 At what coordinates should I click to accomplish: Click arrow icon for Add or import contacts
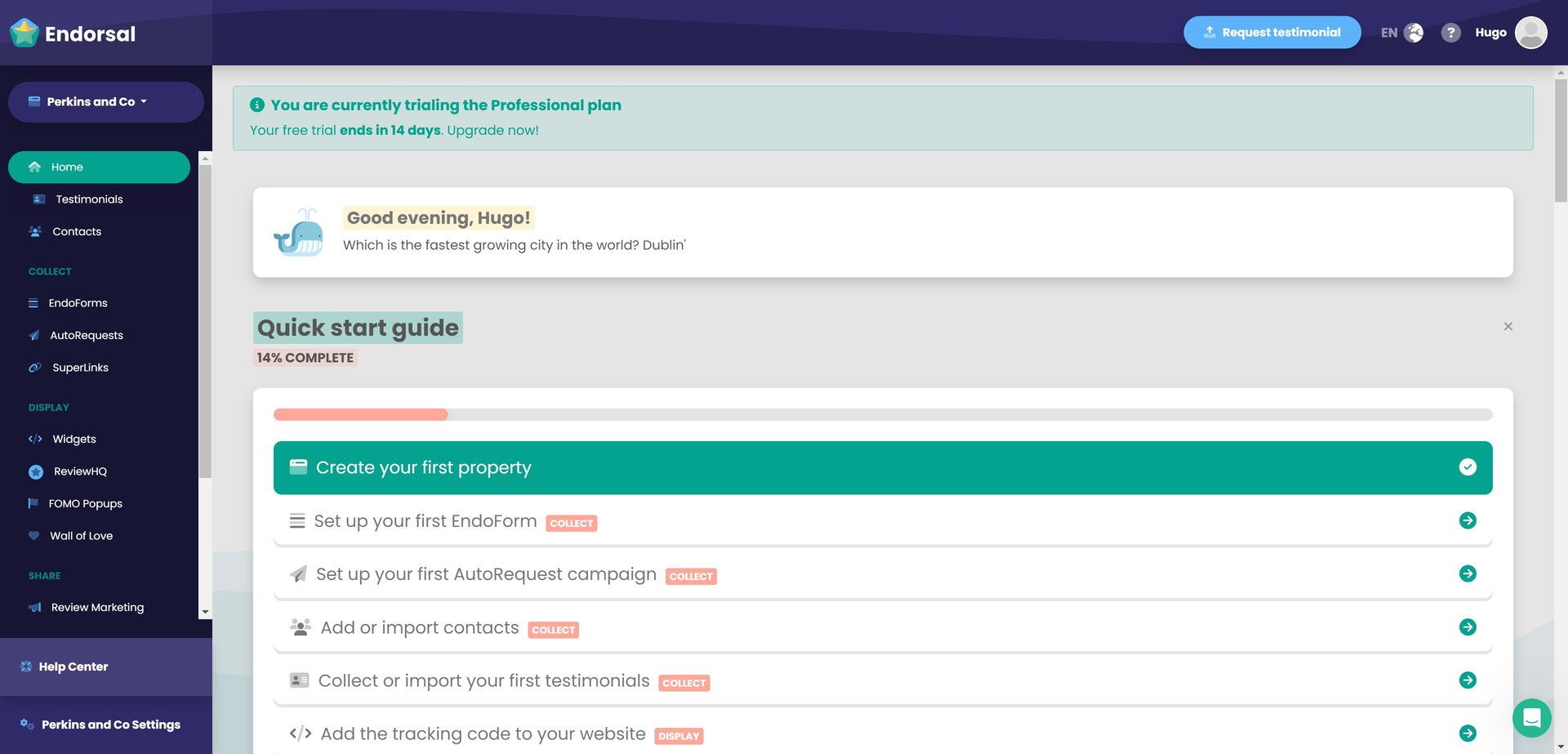1468,627
